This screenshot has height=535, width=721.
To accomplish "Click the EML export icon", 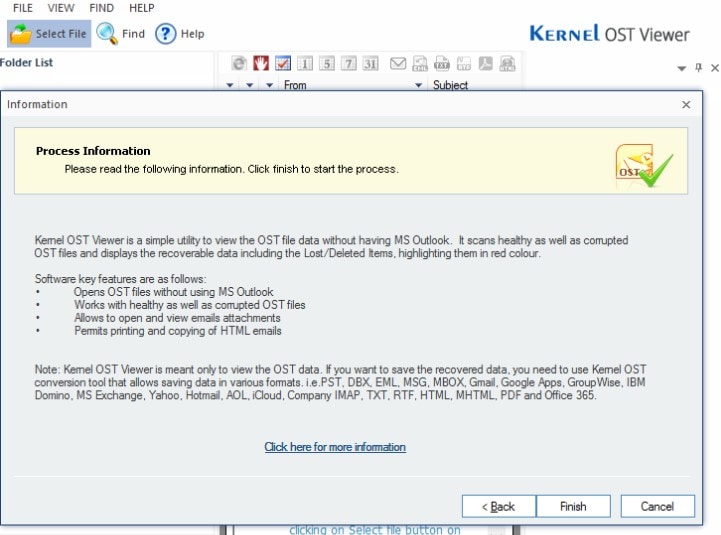I will 420,63.
